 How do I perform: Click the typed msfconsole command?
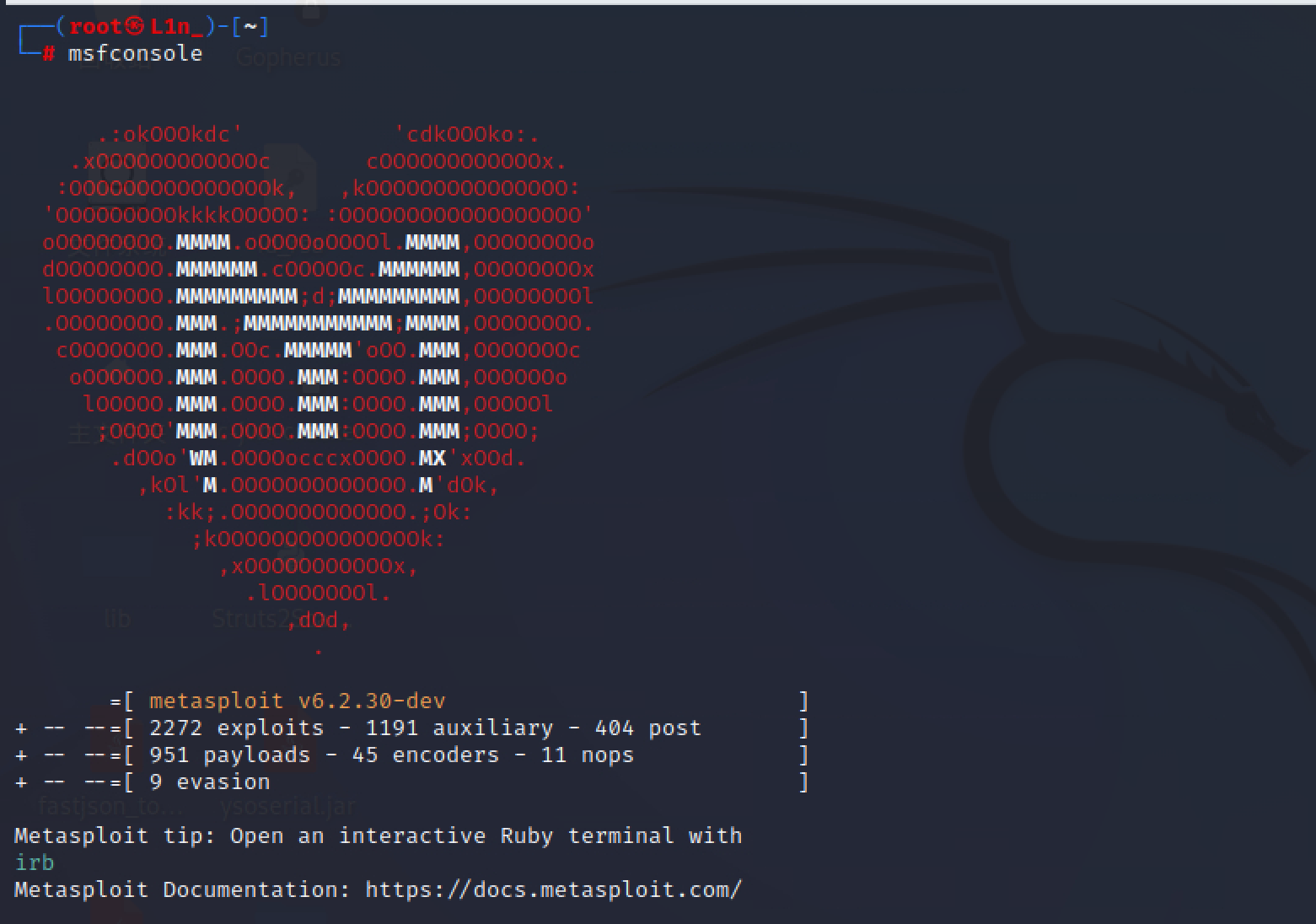click(x=135, y=54)
